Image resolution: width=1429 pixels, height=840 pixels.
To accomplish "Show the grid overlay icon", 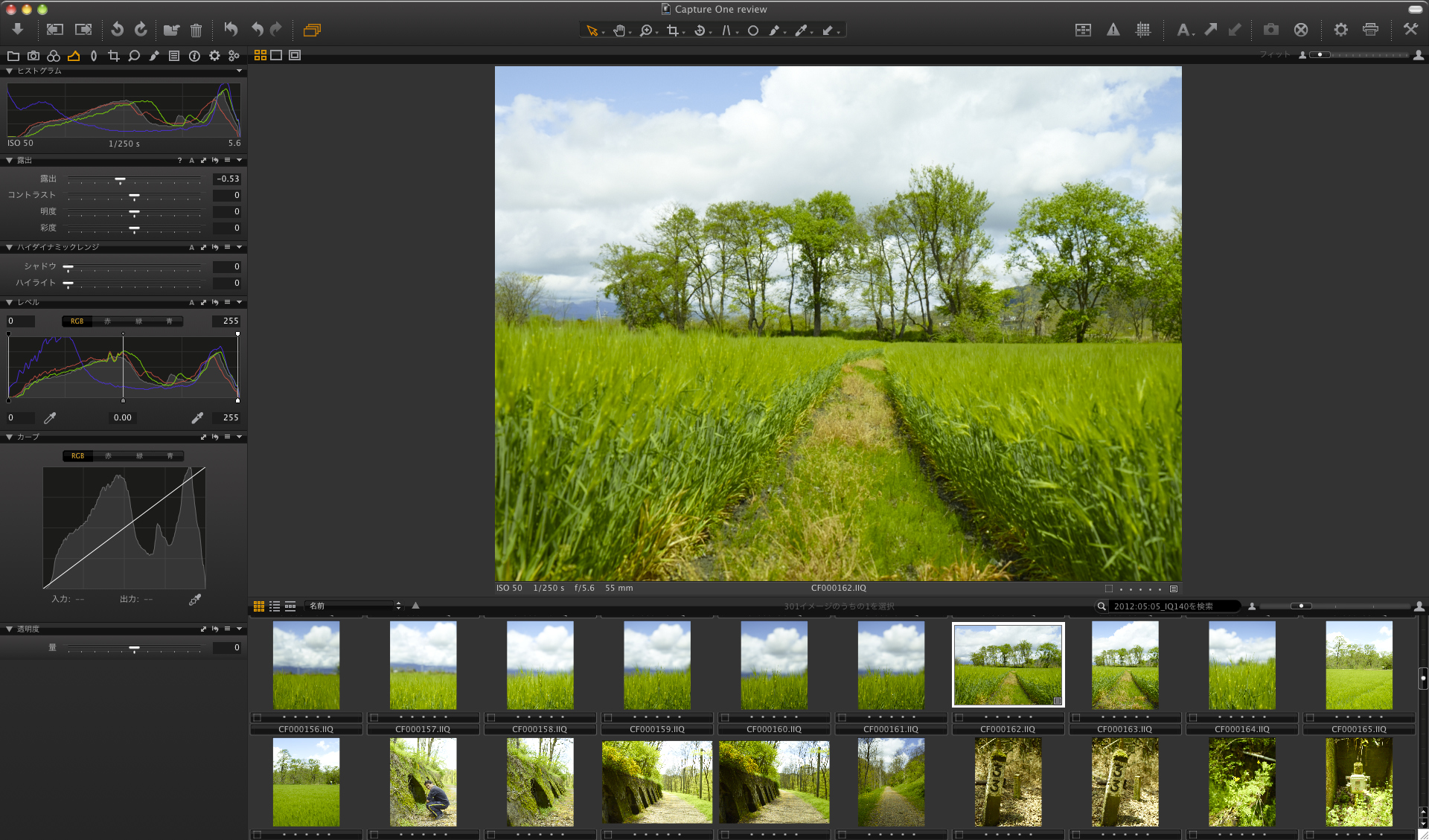I will (x=1143, y=30).
